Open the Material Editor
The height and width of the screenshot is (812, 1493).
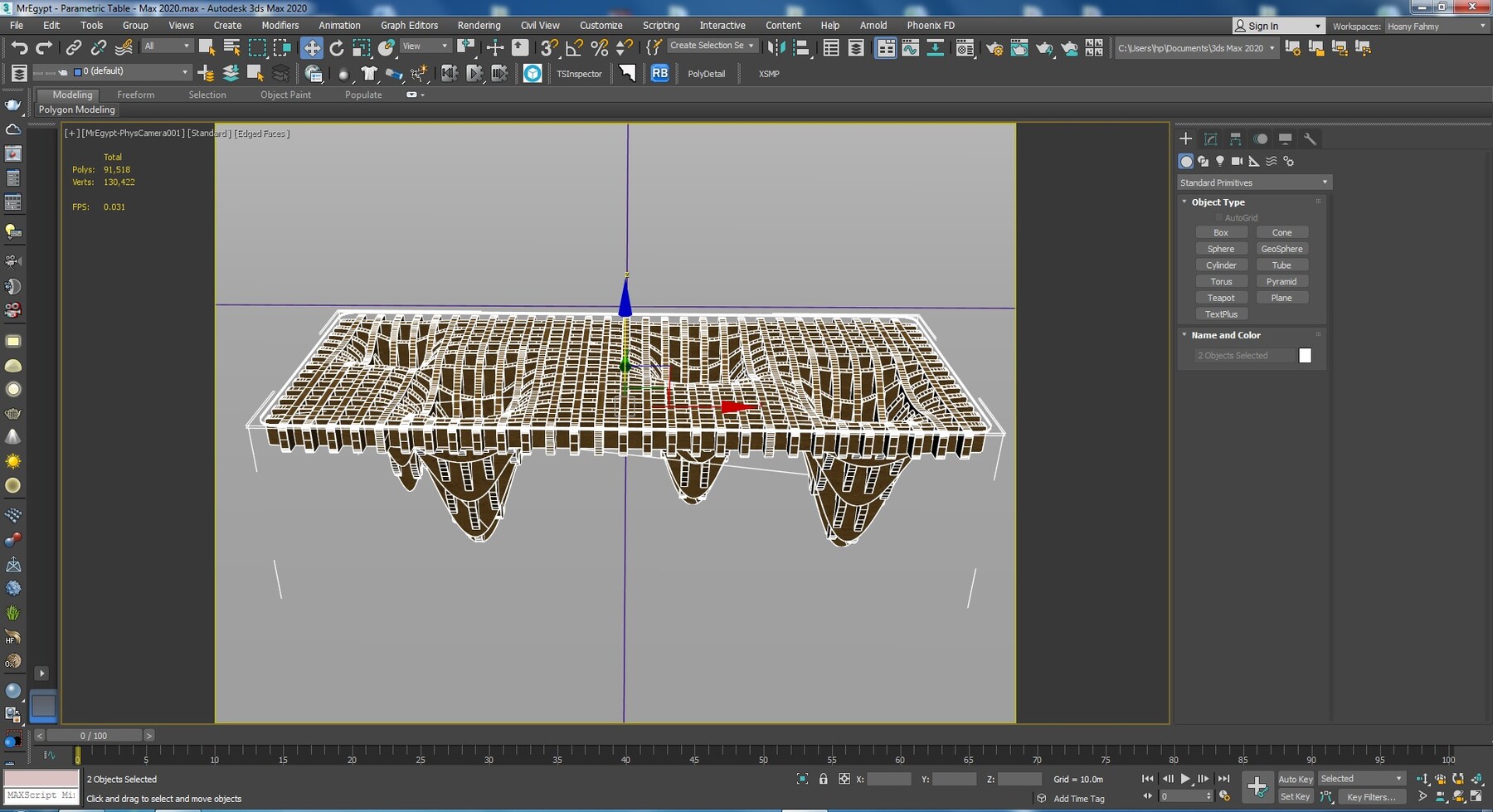965,47
